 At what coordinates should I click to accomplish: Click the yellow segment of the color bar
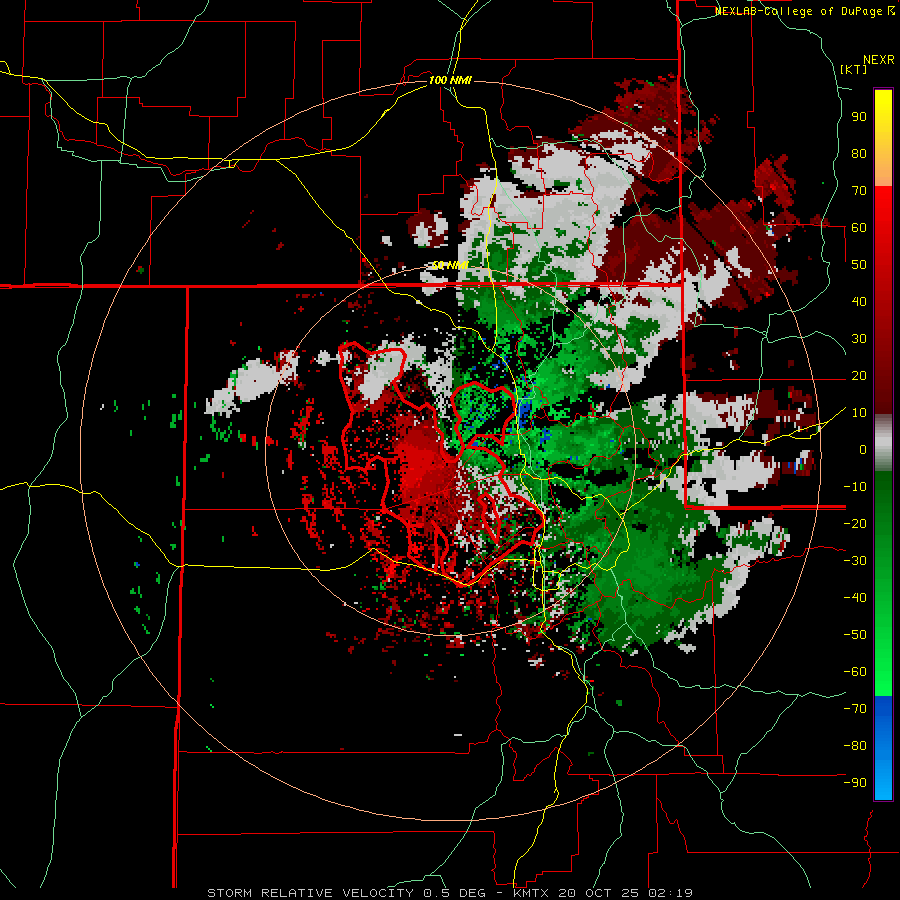[883, 138]
